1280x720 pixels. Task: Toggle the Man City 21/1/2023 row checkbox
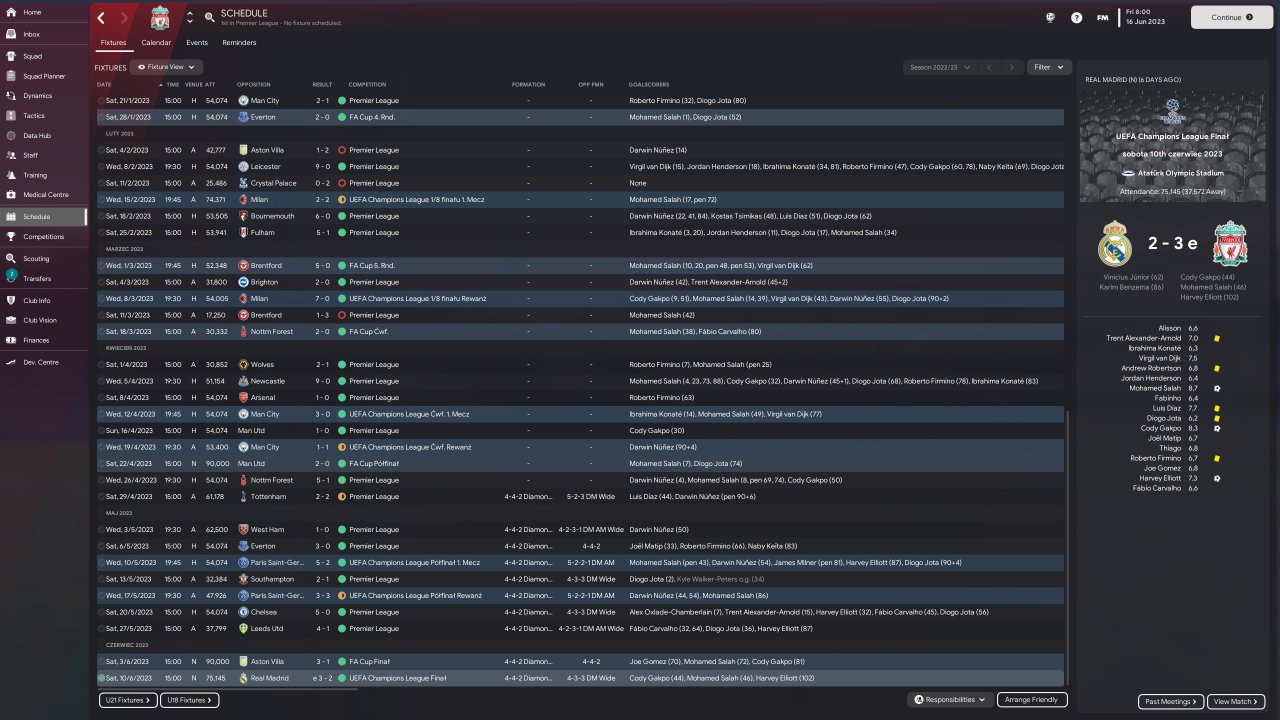(101, 101)
